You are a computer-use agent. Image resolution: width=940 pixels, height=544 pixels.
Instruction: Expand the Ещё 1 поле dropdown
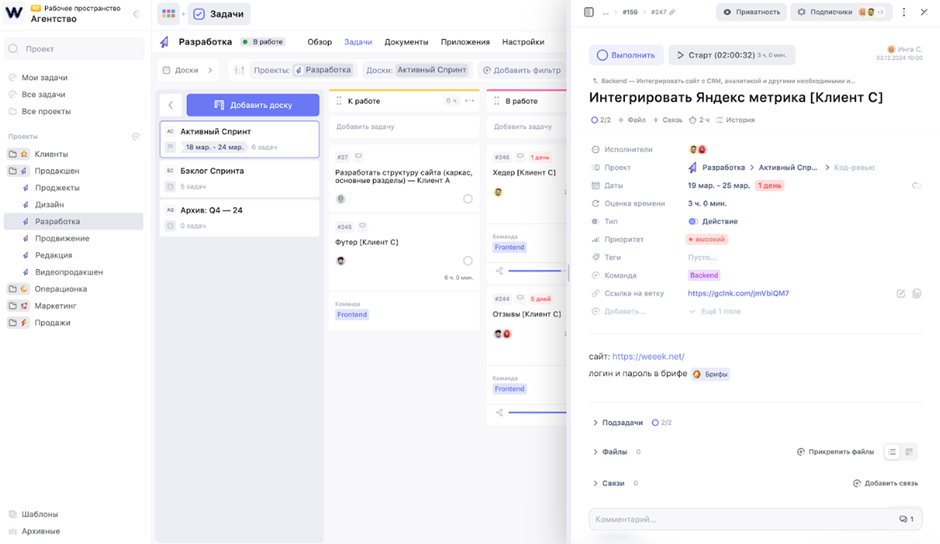pyautogui.click(x=716, y=311)
